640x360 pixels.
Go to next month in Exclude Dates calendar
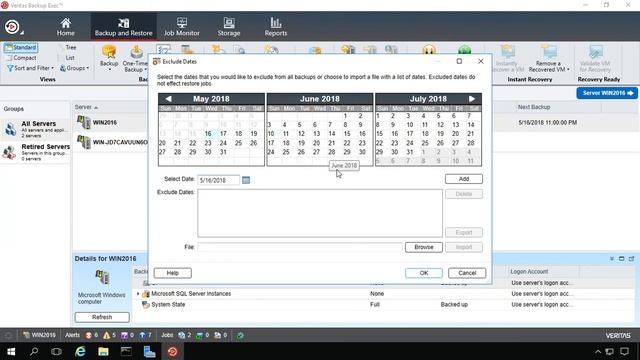coord(472,99)
